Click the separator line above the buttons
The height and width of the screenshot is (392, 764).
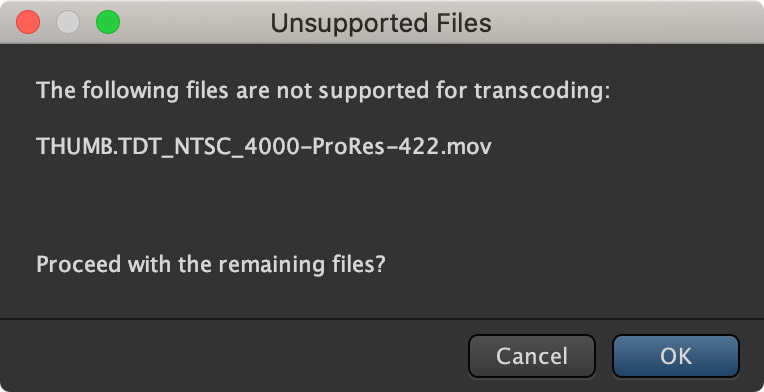pos(382,319)
